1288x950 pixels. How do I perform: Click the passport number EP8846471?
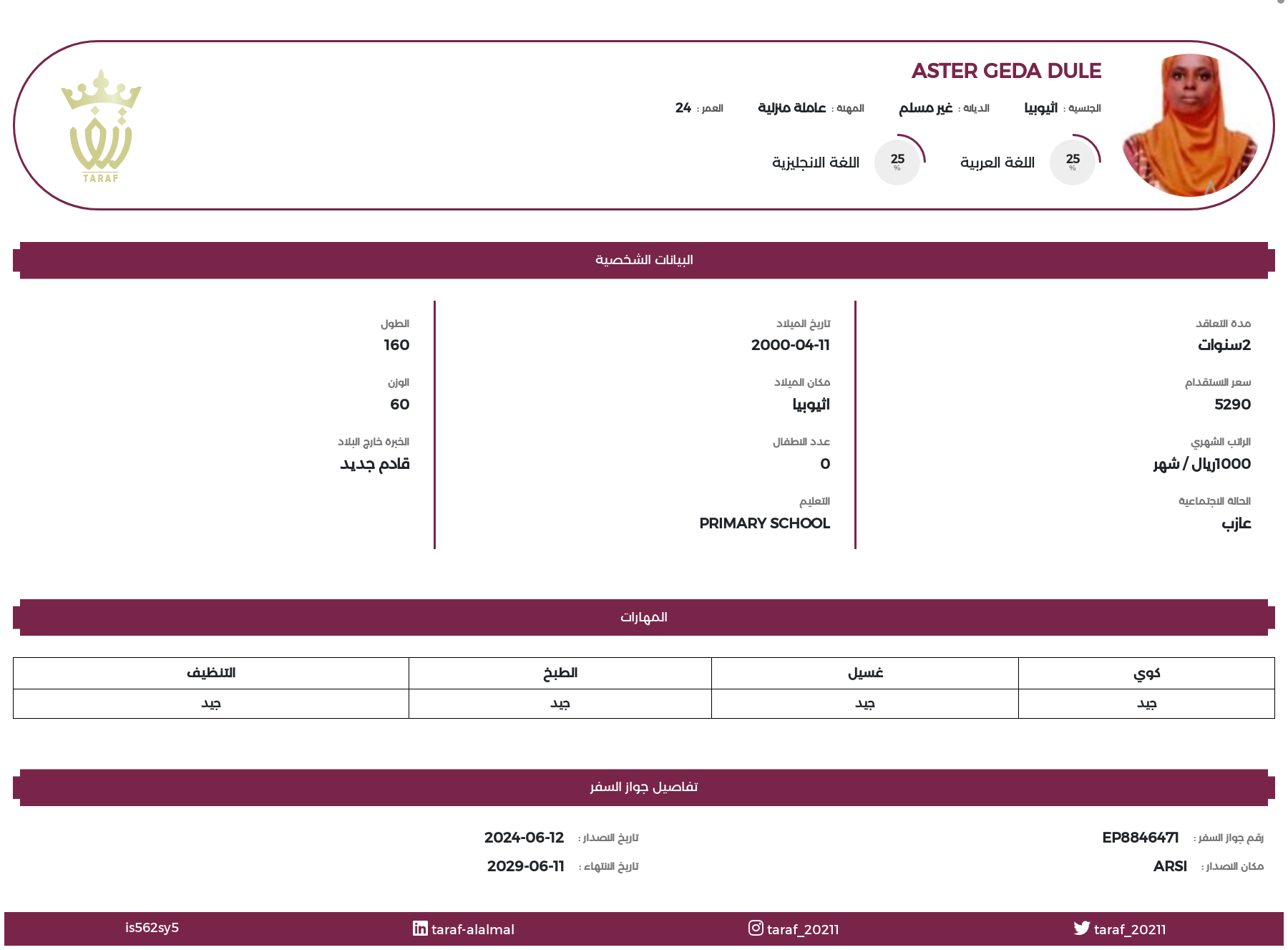point(1141,838)
